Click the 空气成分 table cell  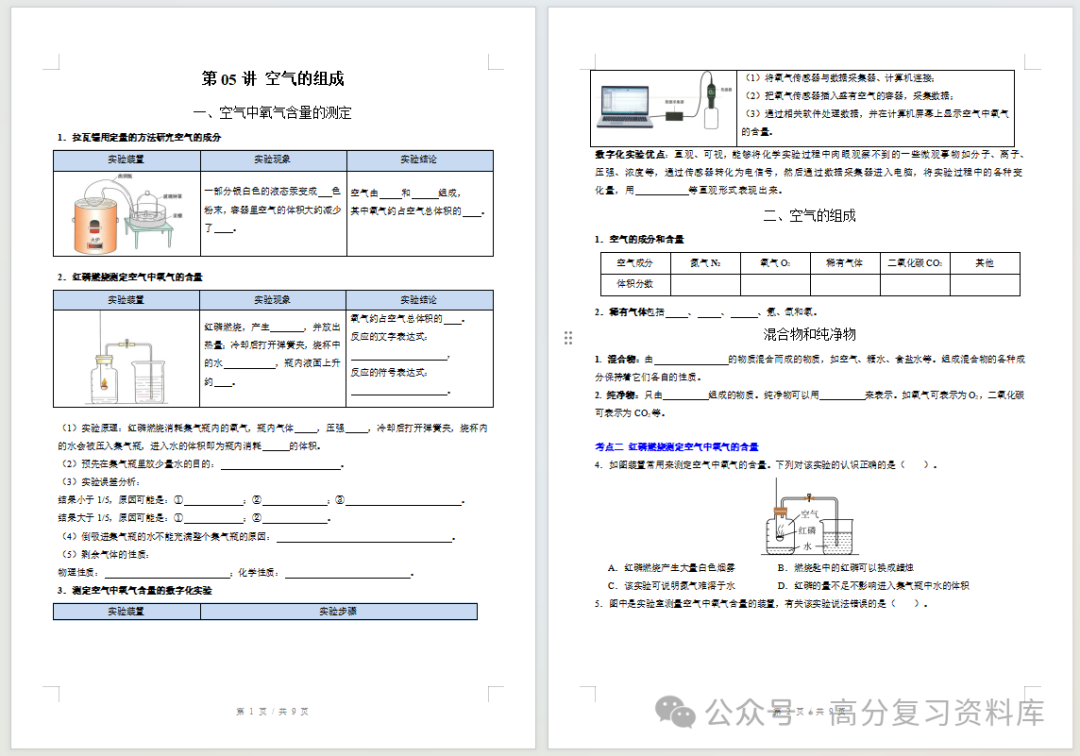(634, 263)
